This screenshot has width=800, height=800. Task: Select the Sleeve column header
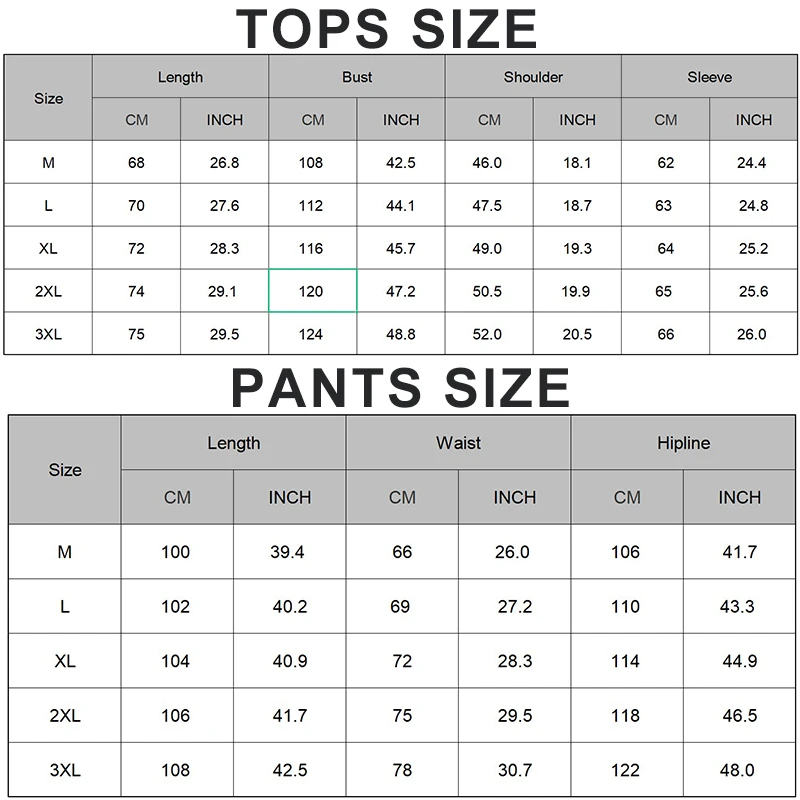[x=709, y=77]
